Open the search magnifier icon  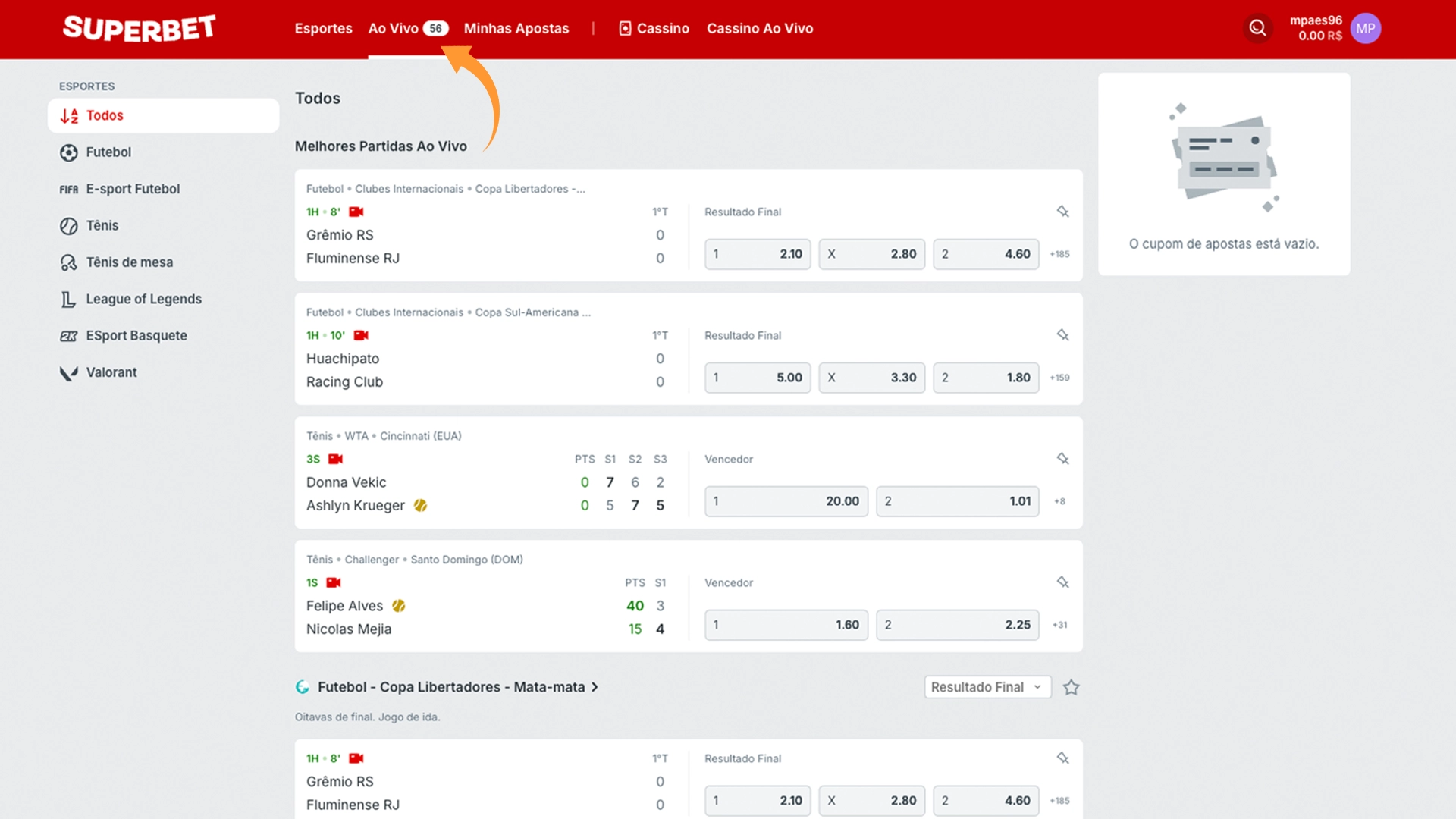tap(1257, 28)
